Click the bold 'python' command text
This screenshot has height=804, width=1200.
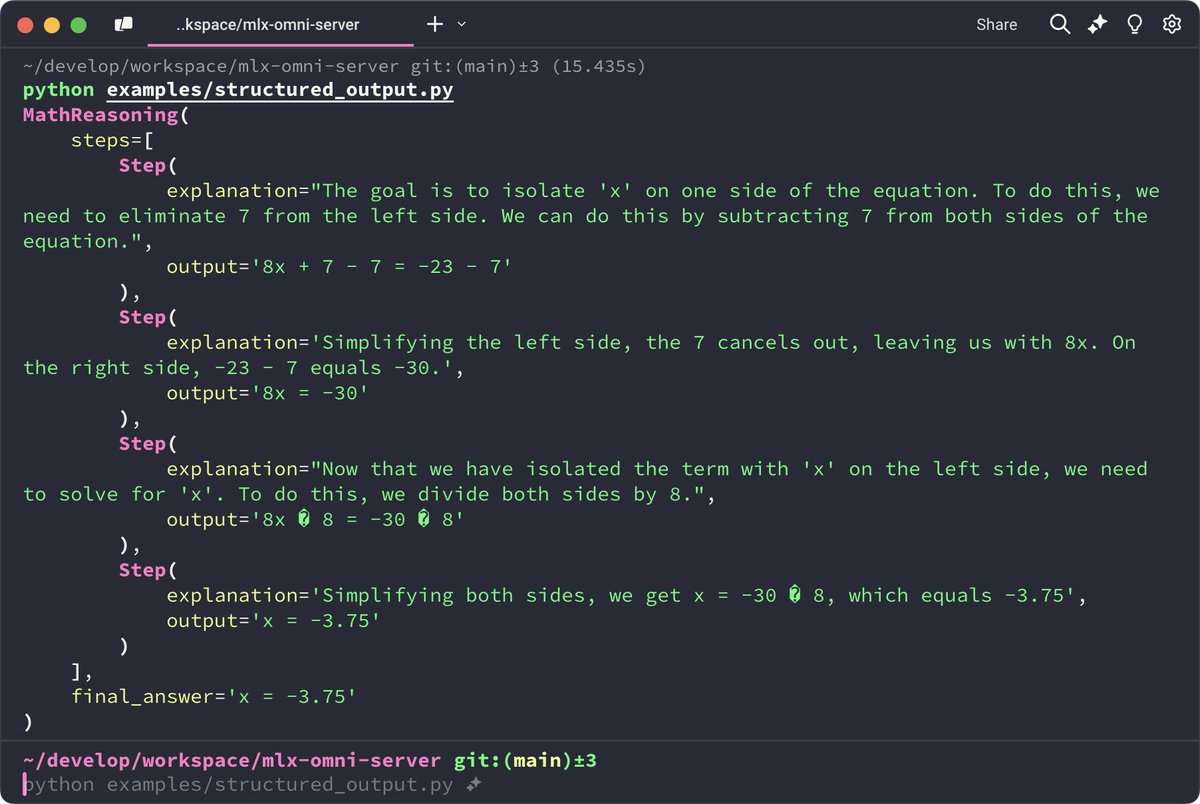click(x=59, y=90)
